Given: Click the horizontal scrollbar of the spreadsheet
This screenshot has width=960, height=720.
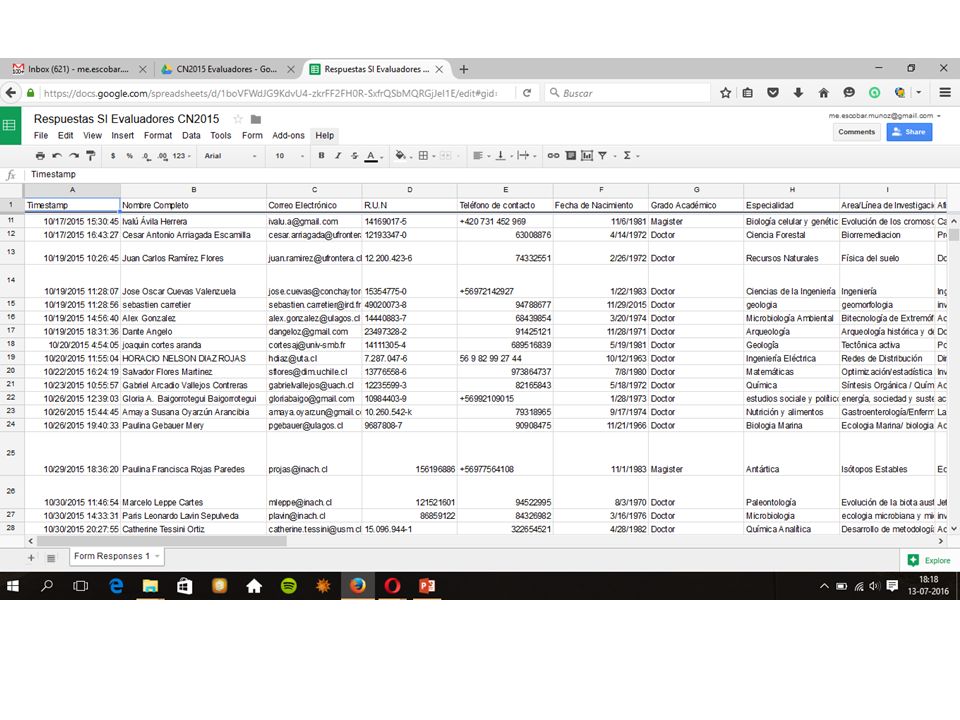Looking at the screenshot, I should pos(162,541).
